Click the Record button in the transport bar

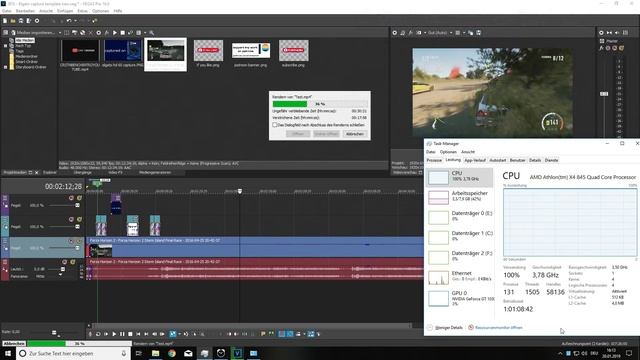(90, 334)
